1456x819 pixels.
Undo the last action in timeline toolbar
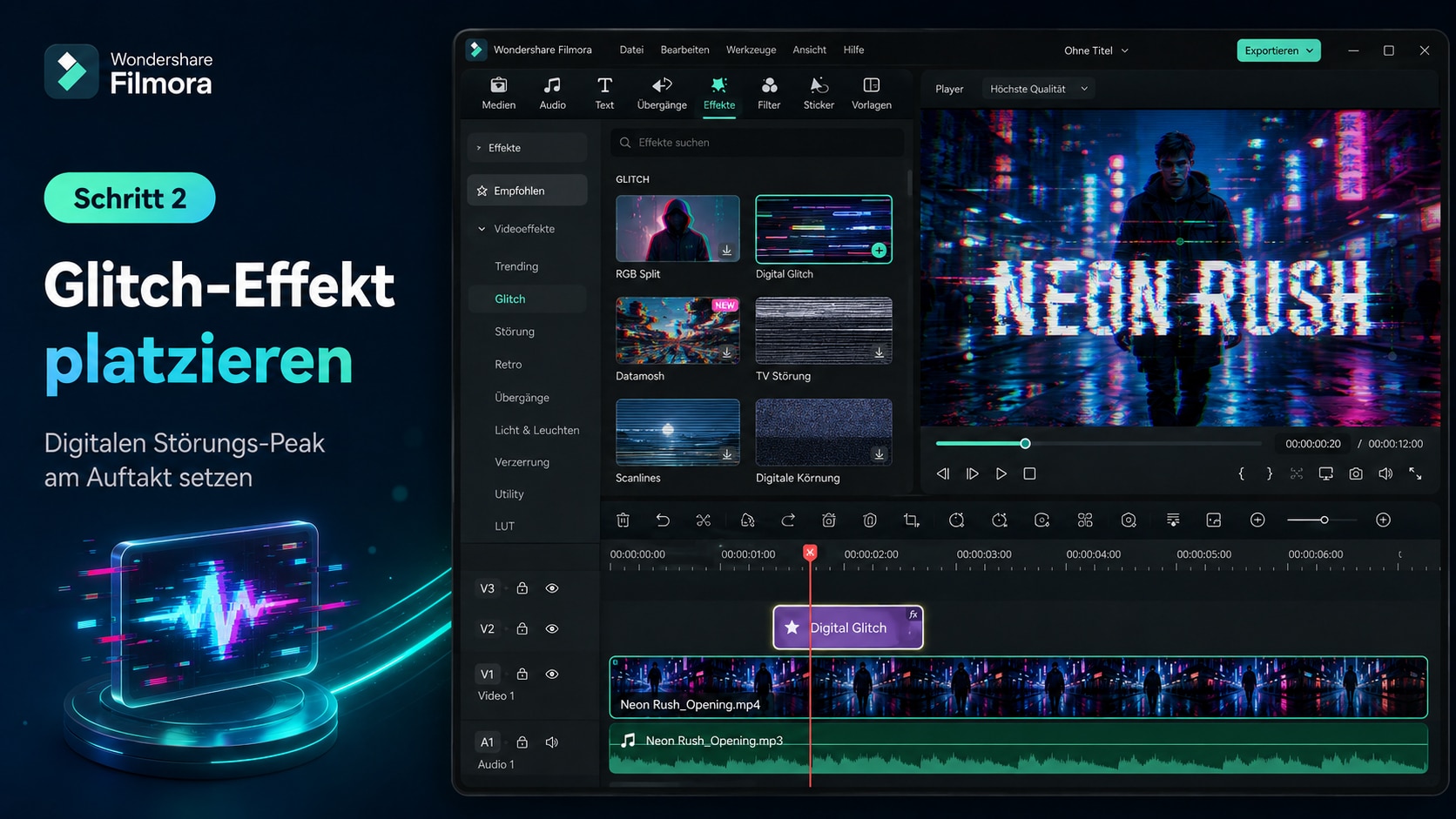(663, 520)
